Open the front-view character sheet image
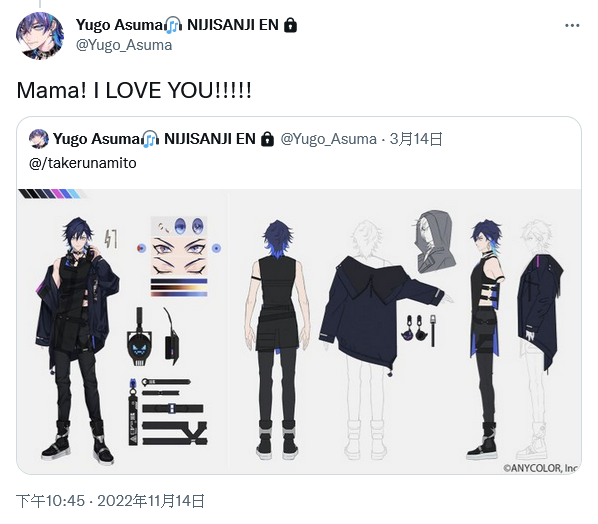 point(122,329)
